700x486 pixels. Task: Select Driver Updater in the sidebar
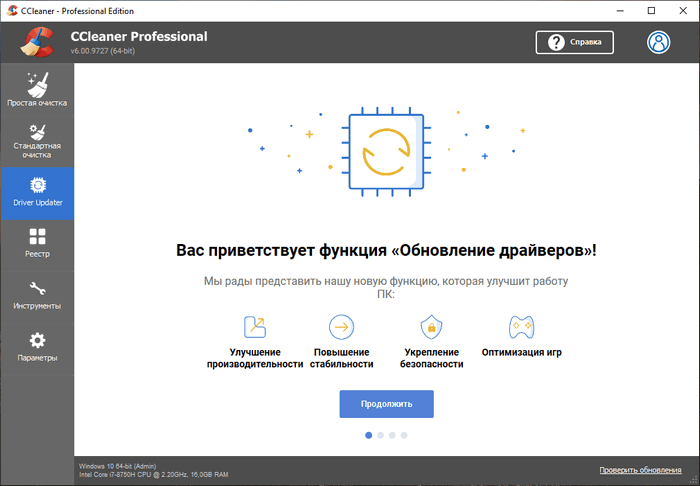(x=37, y=193)
